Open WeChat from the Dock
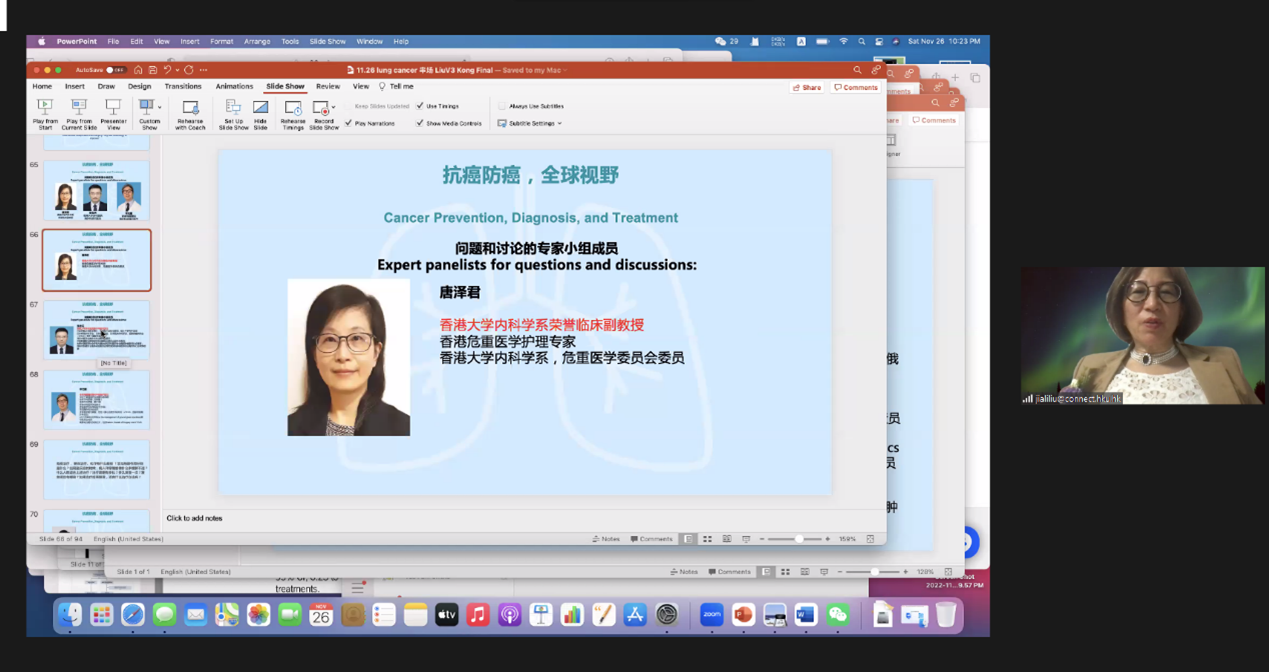Image resolution: width=1269 pixels, height=672 pixels. [x=838, y=615]
